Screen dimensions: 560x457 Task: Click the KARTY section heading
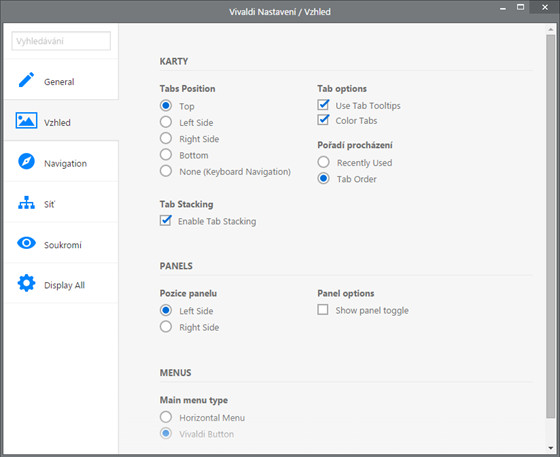(x=174, y=61)
